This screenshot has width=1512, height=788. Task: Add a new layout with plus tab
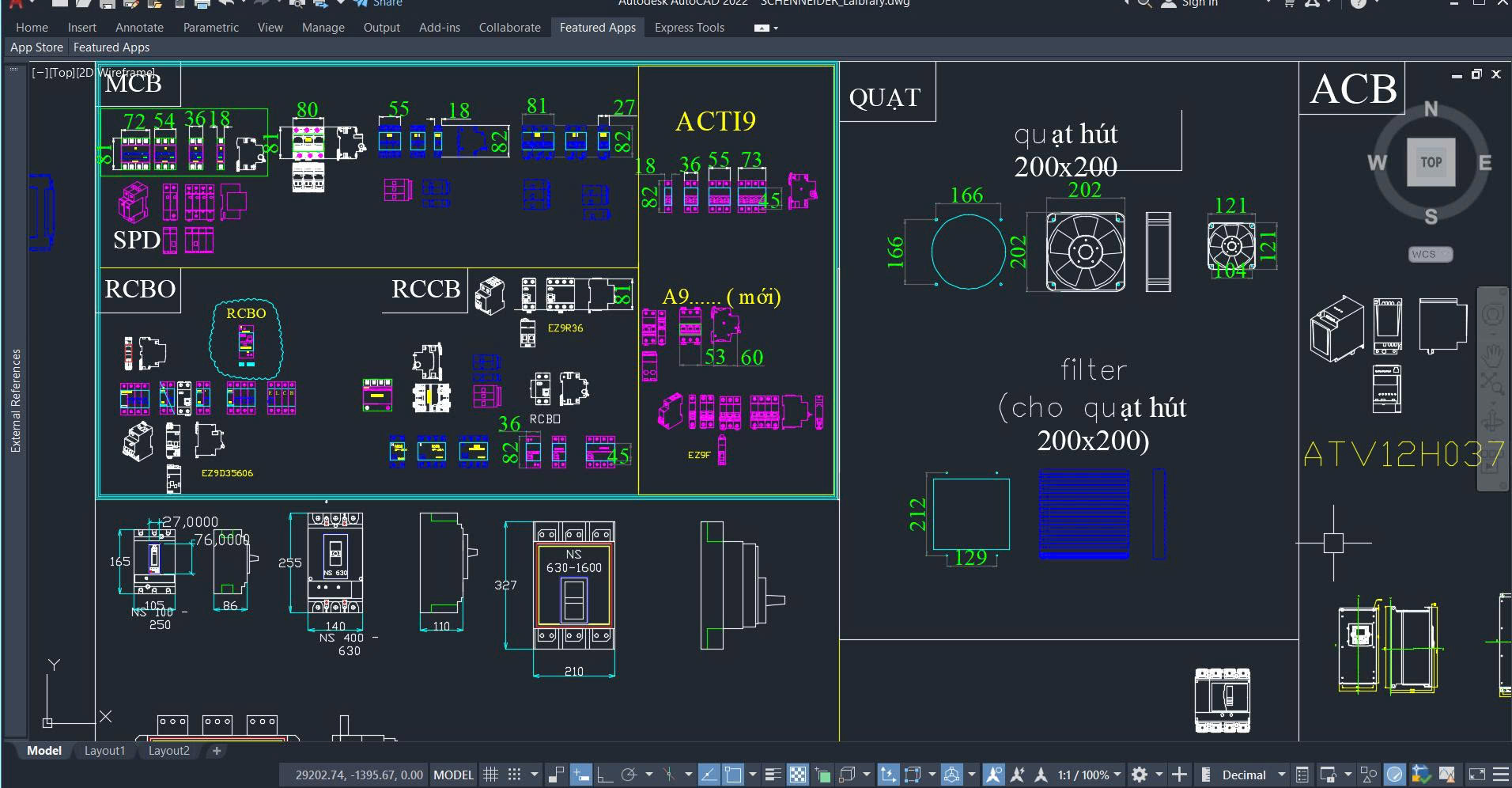point(217,751)
